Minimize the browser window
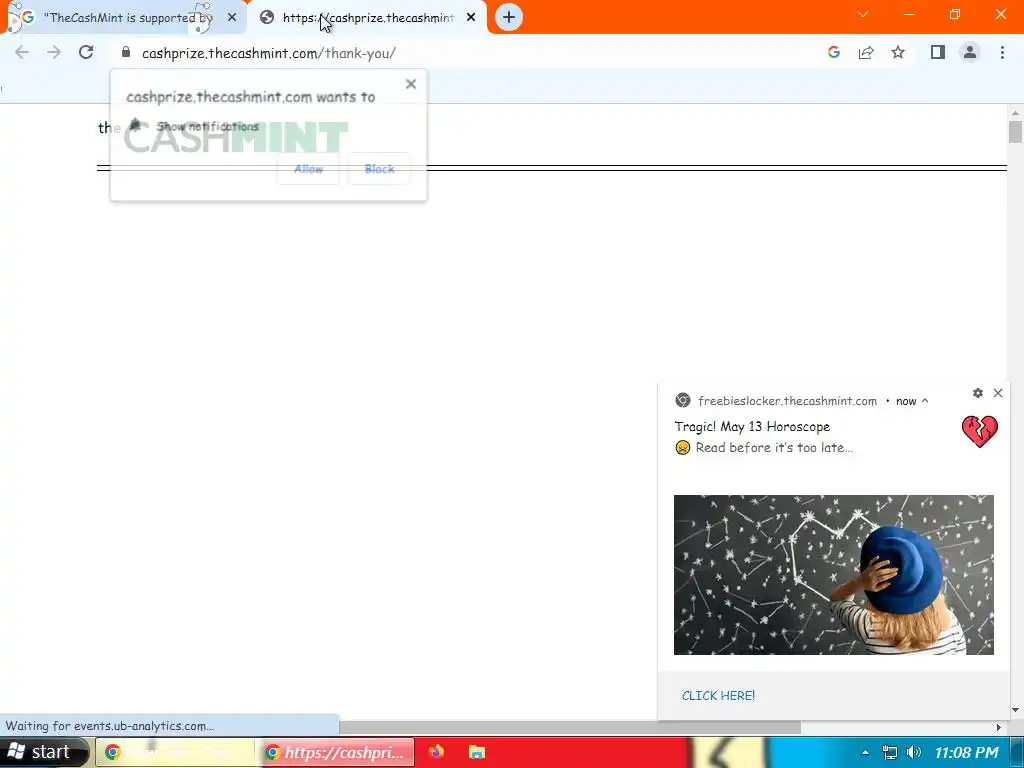 click(908, 14)
